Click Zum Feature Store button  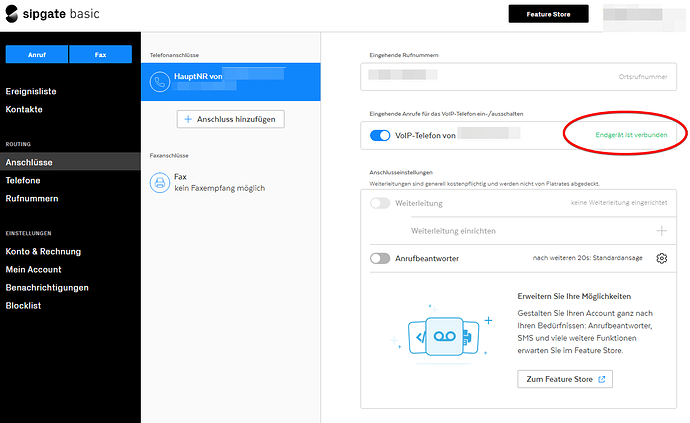[x=565, y=379]
